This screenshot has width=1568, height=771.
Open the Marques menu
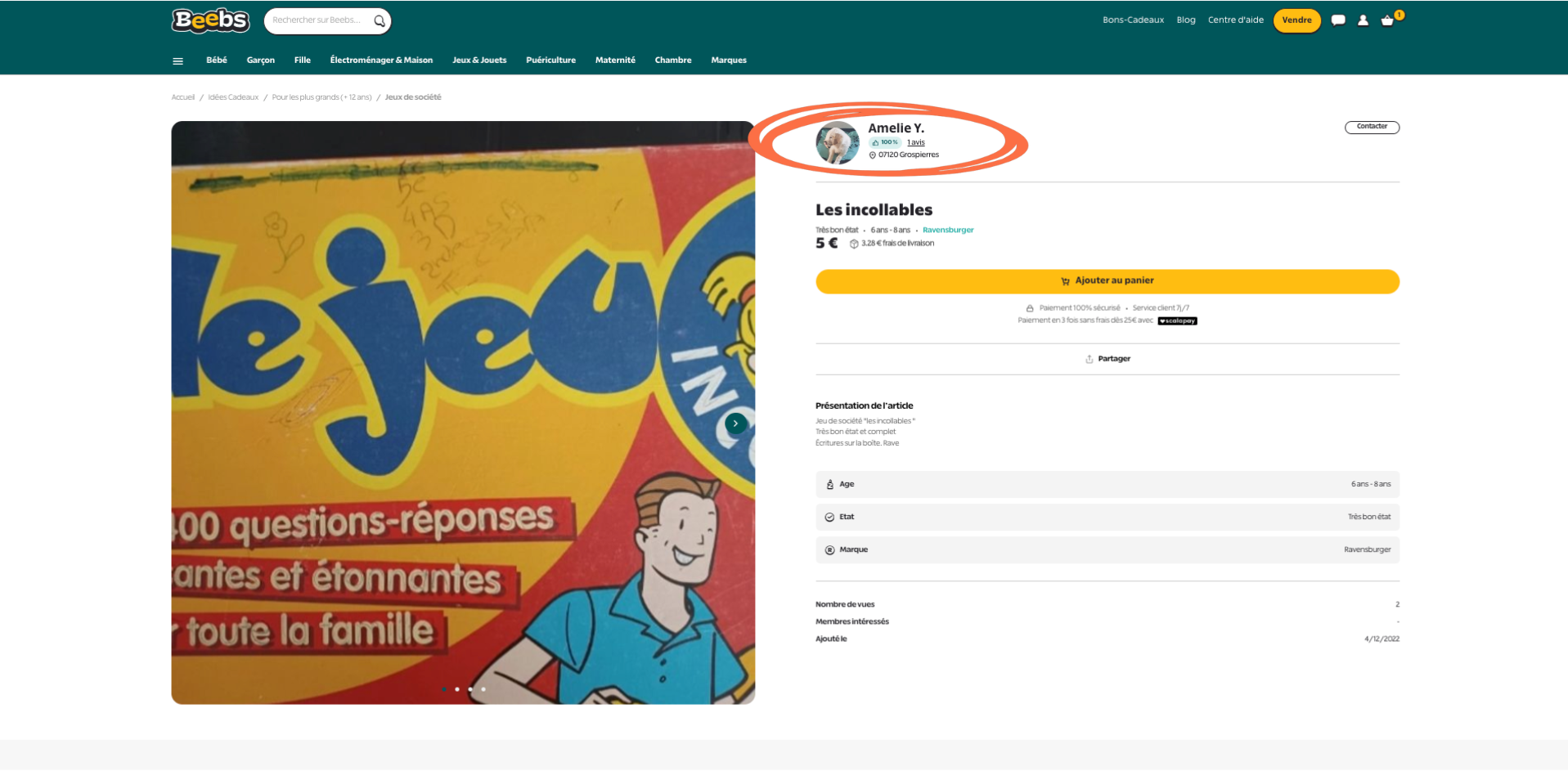point(729,61)
